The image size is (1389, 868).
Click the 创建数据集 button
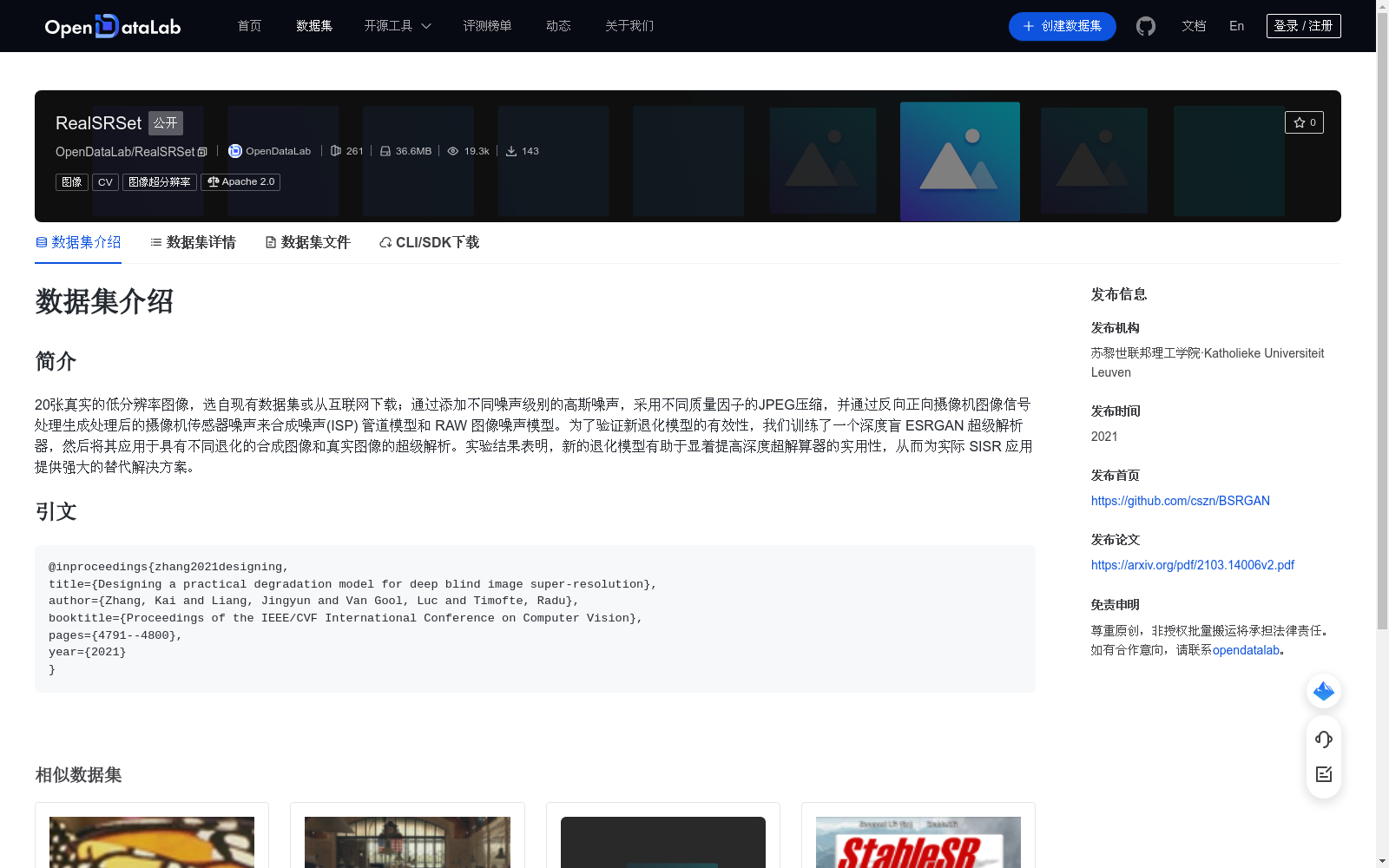point(1063,26)
